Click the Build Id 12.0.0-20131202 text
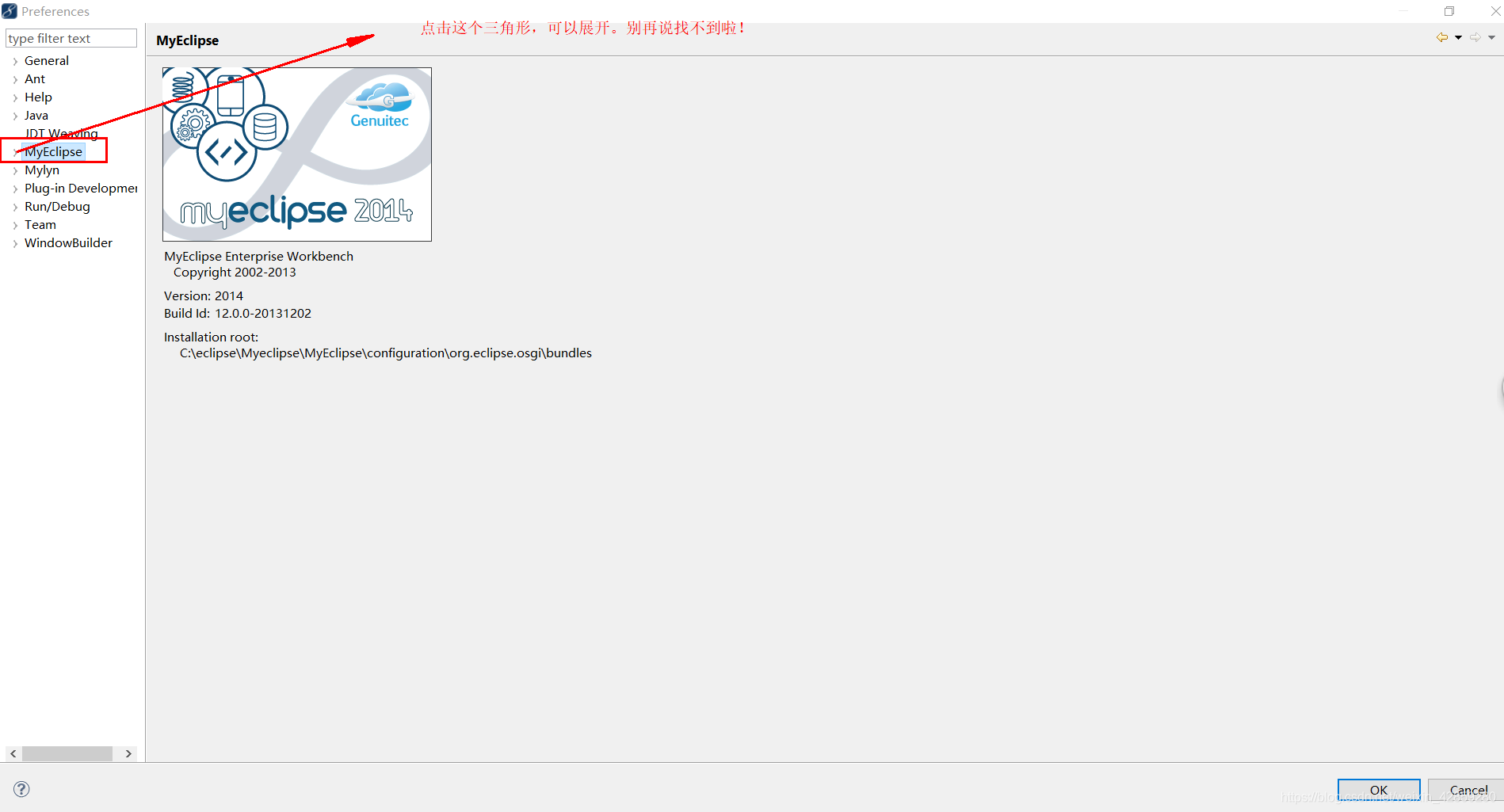This screenshot has width=1504, height=812. (x=238, y=313)
